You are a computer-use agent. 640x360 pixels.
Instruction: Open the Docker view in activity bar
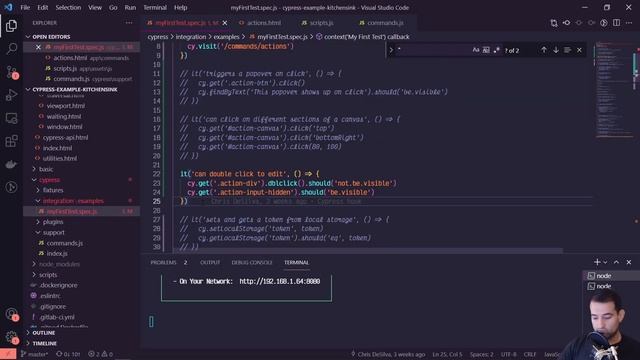(x=11, y=164)
